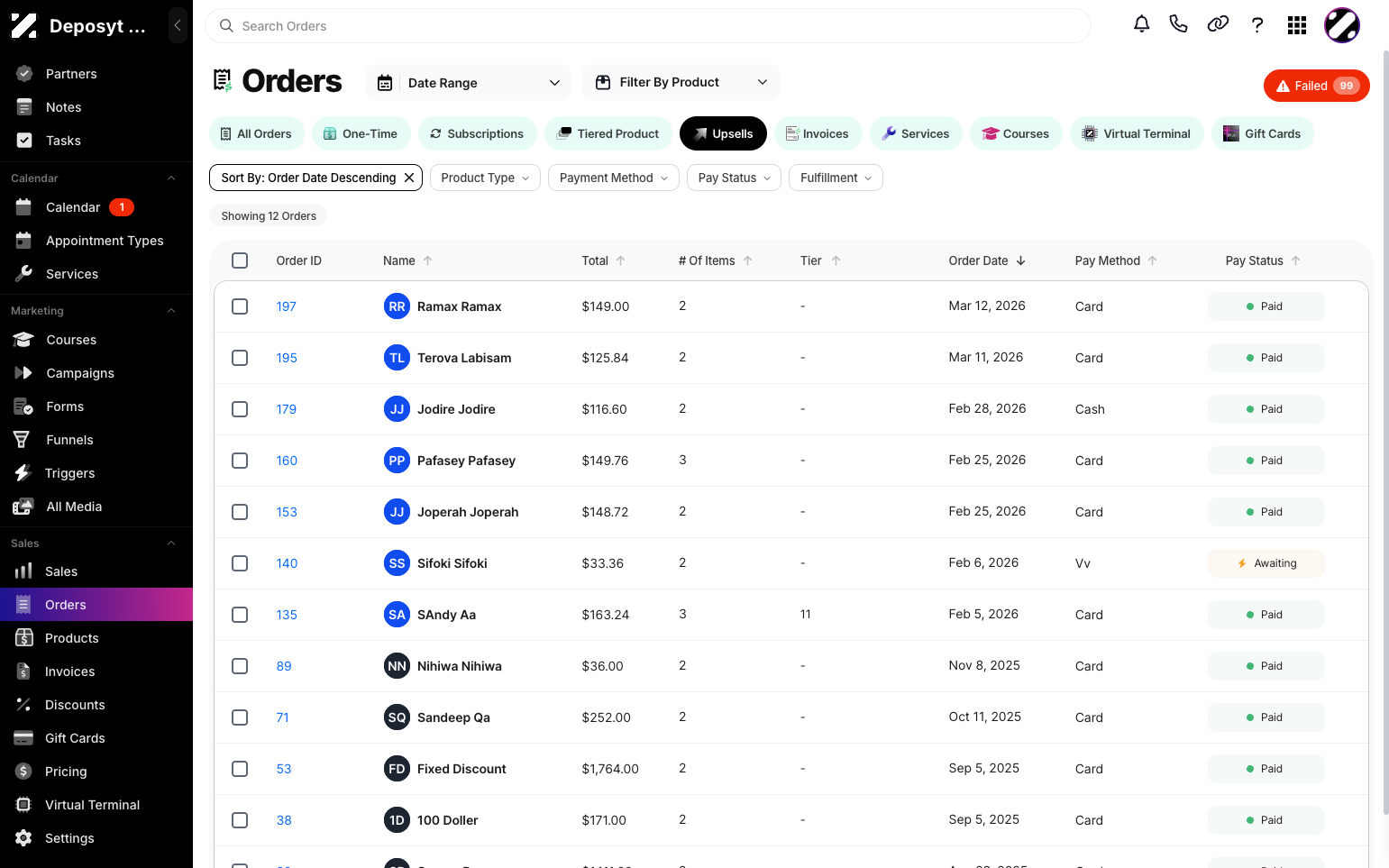Select the Tiered Product tab
Image resolution: width=1389 pixels, height=868 pixels.
coord(608,133)
